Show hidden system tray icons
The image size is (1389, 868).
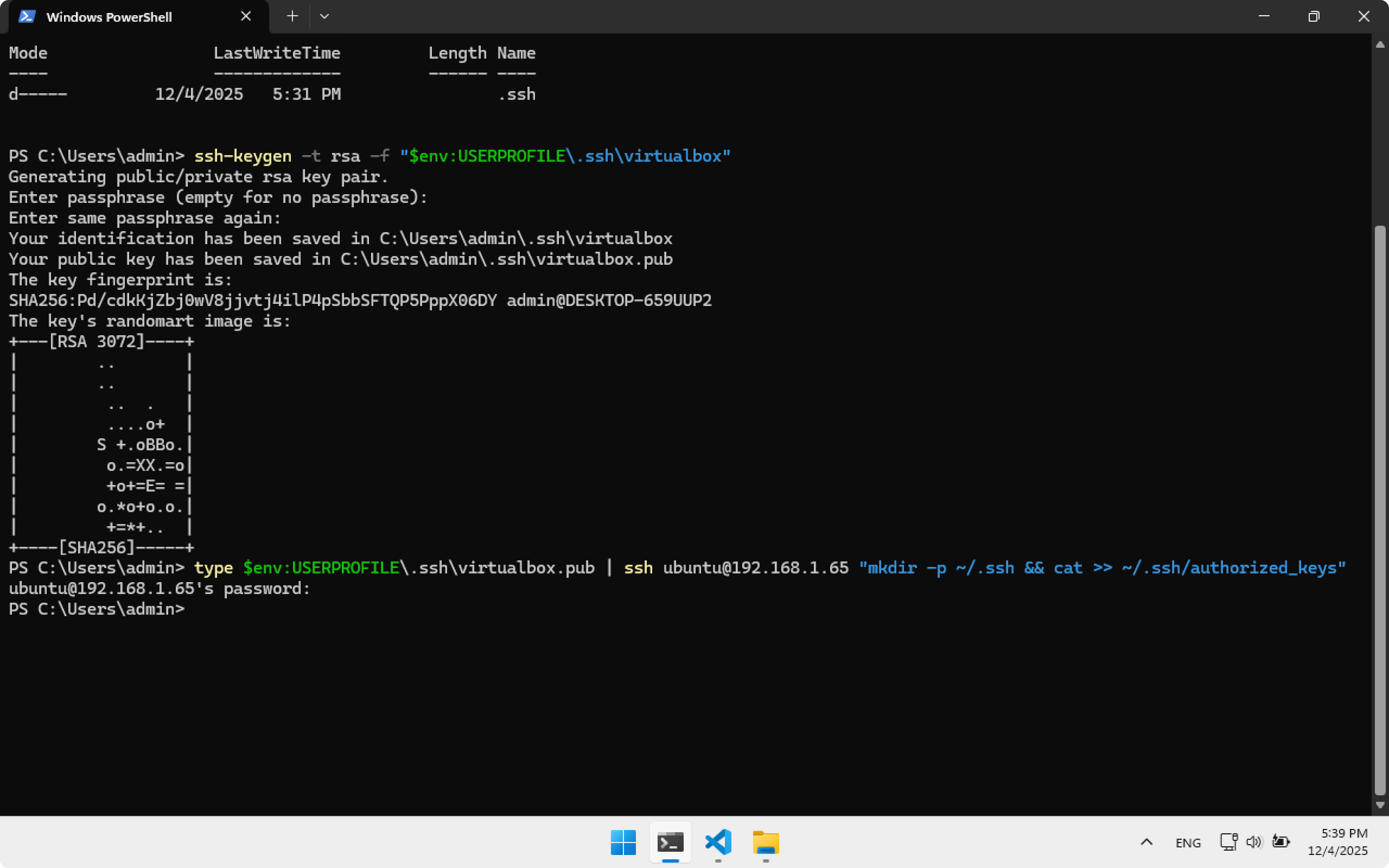coord(1146,842)
